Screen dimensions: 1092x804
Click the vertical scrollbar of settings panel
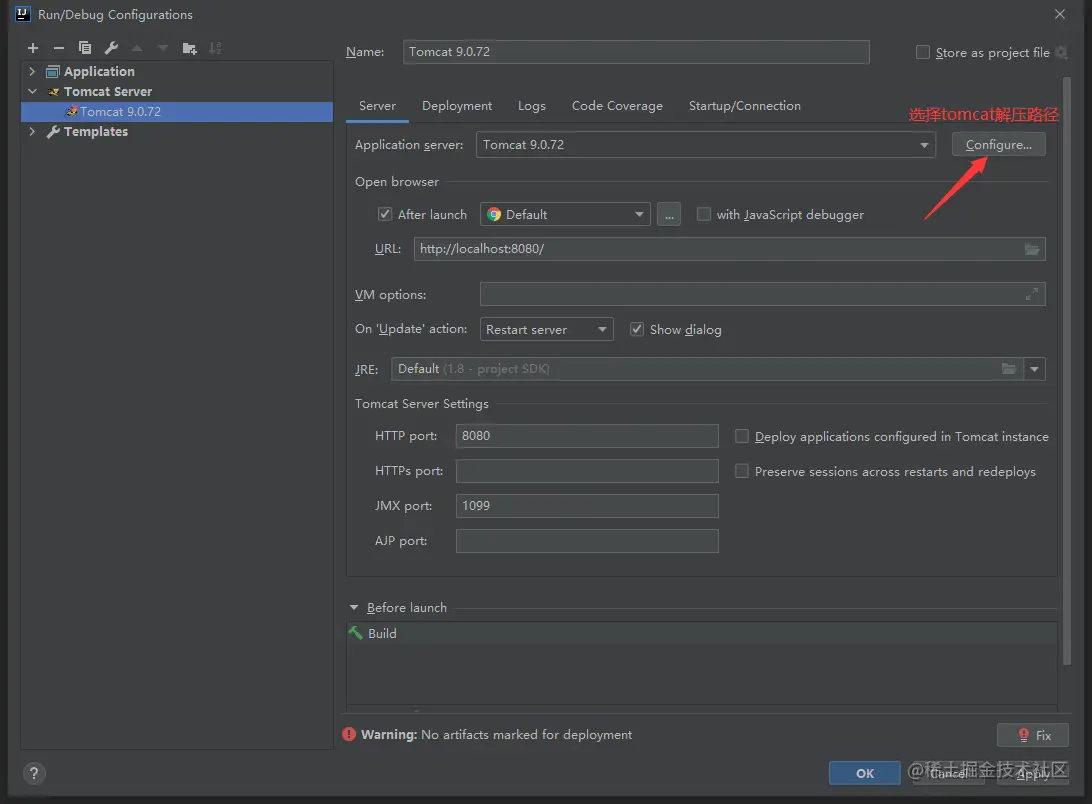[1067, 371]
